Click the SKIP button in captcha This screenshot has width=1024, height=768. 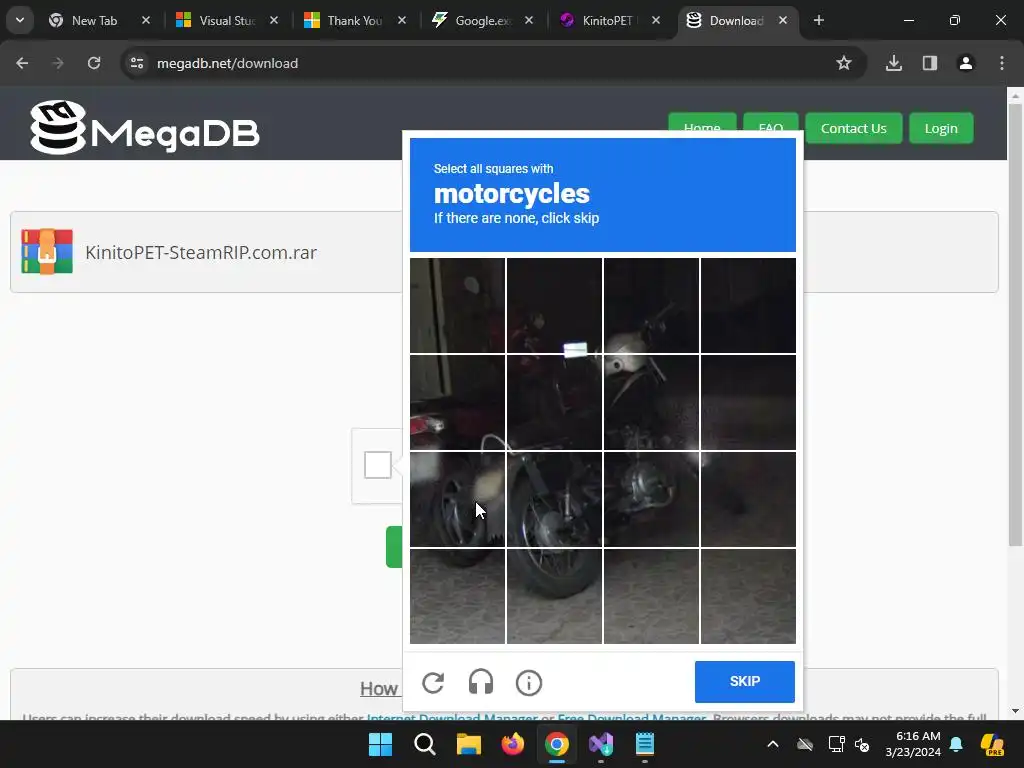tap(744, 681)
